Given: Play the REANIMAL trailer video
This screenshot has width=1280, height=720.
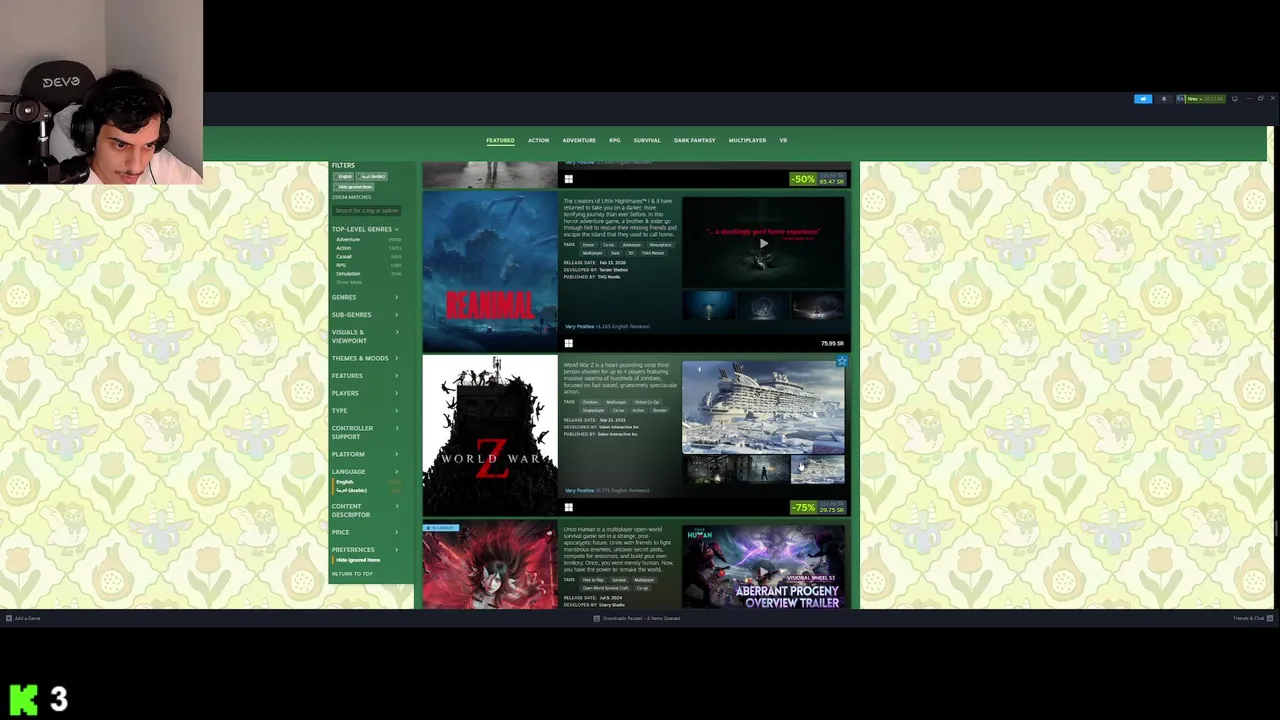Looking at the screenshot, I should [x=763, y=243].
